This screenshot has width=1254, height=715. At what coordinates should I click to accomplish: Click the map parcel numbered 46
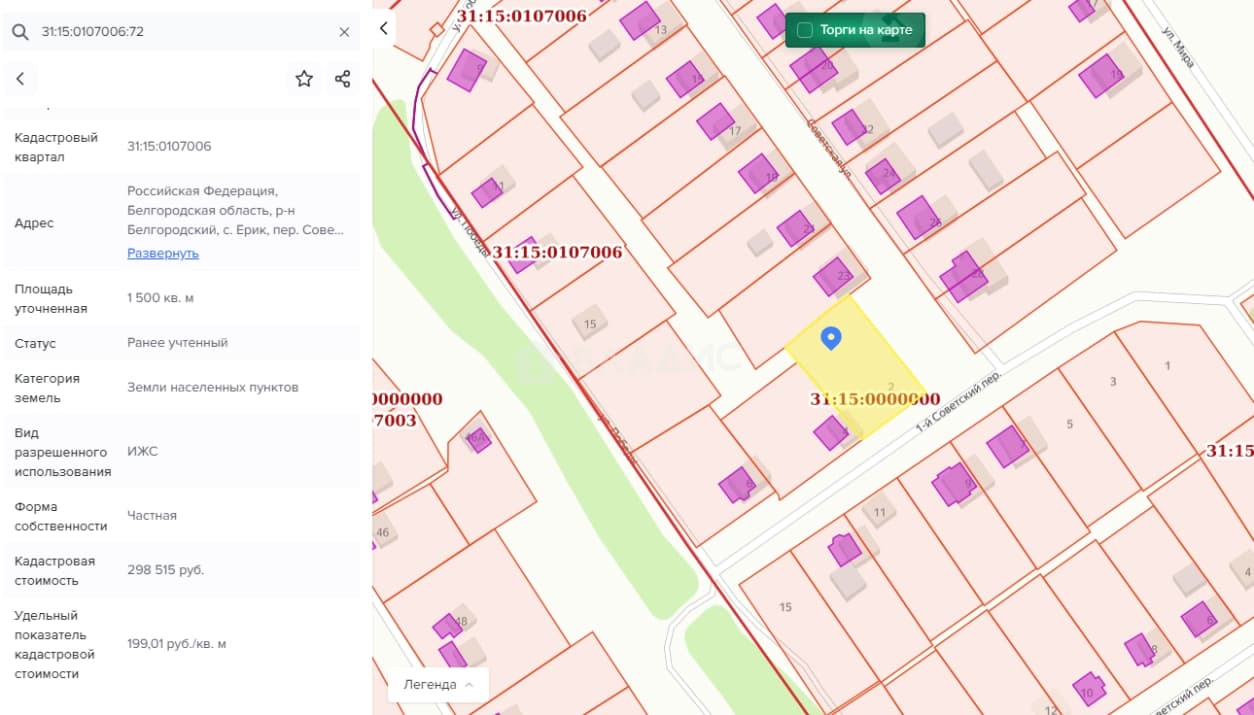(x=382, y=533)
